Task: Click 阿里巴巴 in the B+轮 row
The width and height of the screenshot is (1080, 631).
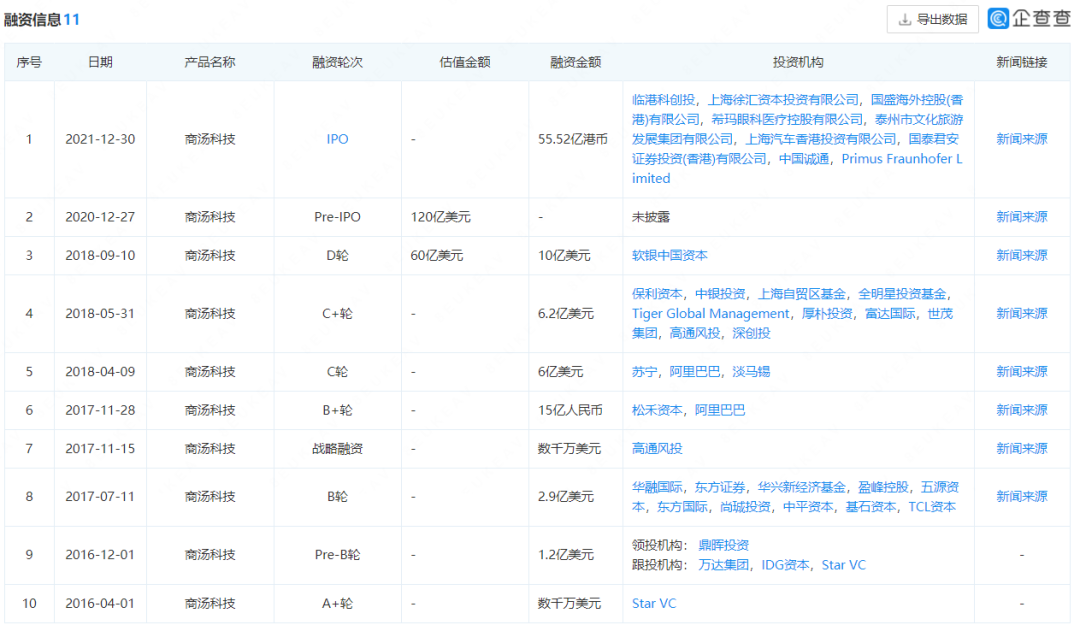Action: tap(720, 411)
